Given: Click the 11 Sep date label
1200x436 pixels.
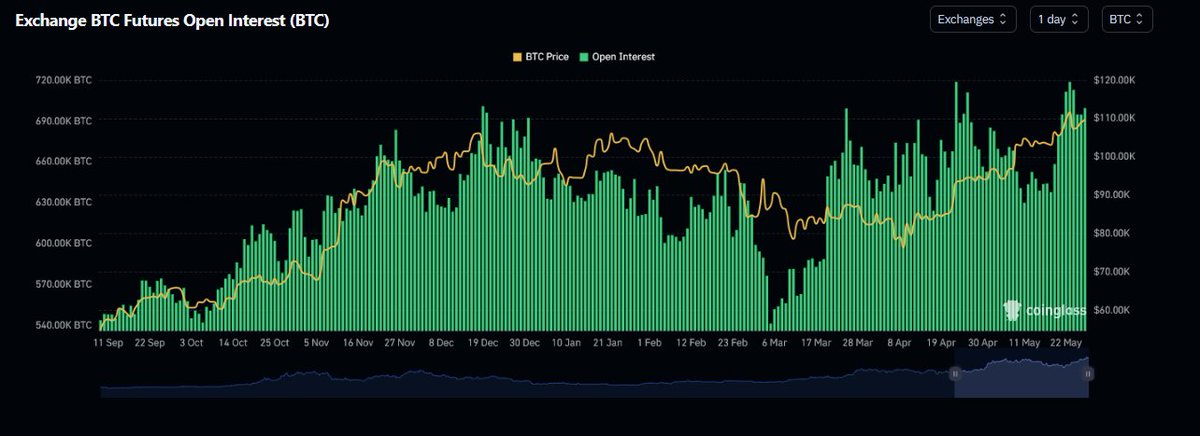Looking at the screenshot, I should [x=106, y=342].
